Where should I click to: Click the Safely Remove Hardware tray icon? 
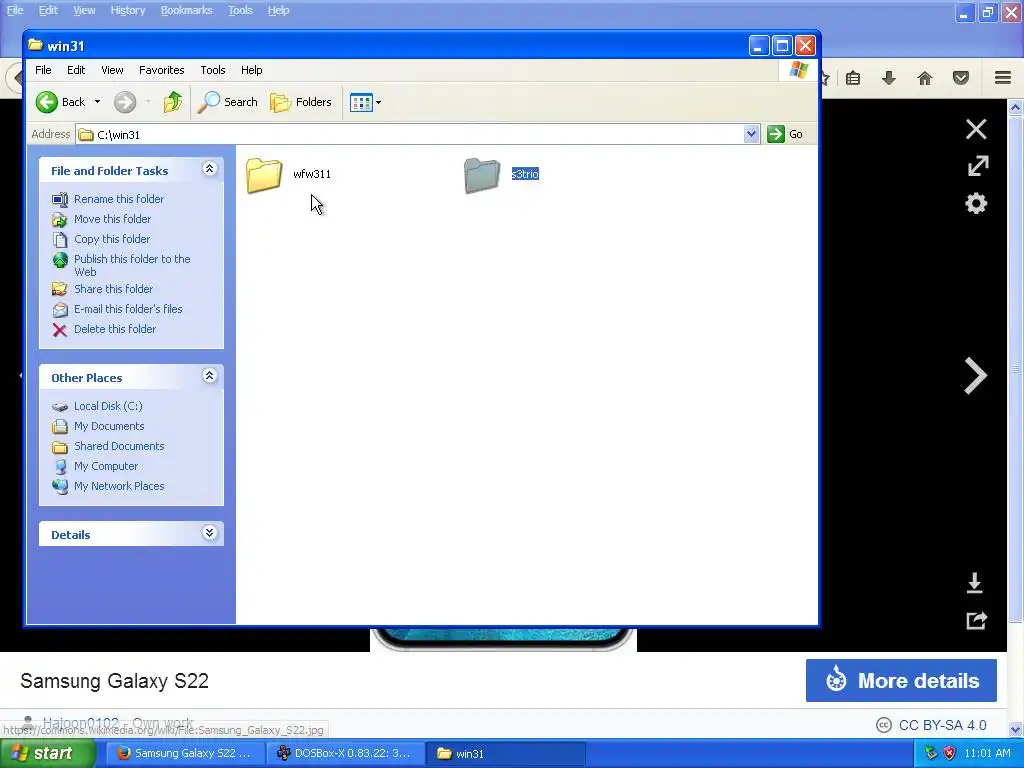931,754
